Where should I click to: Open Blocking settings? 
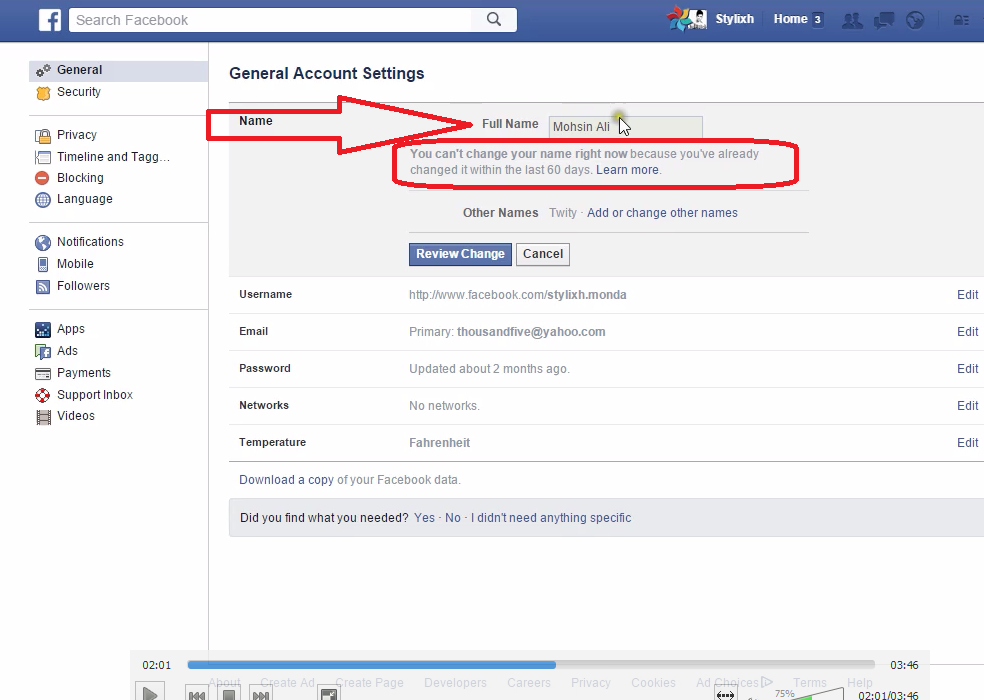tap(80, 178)
